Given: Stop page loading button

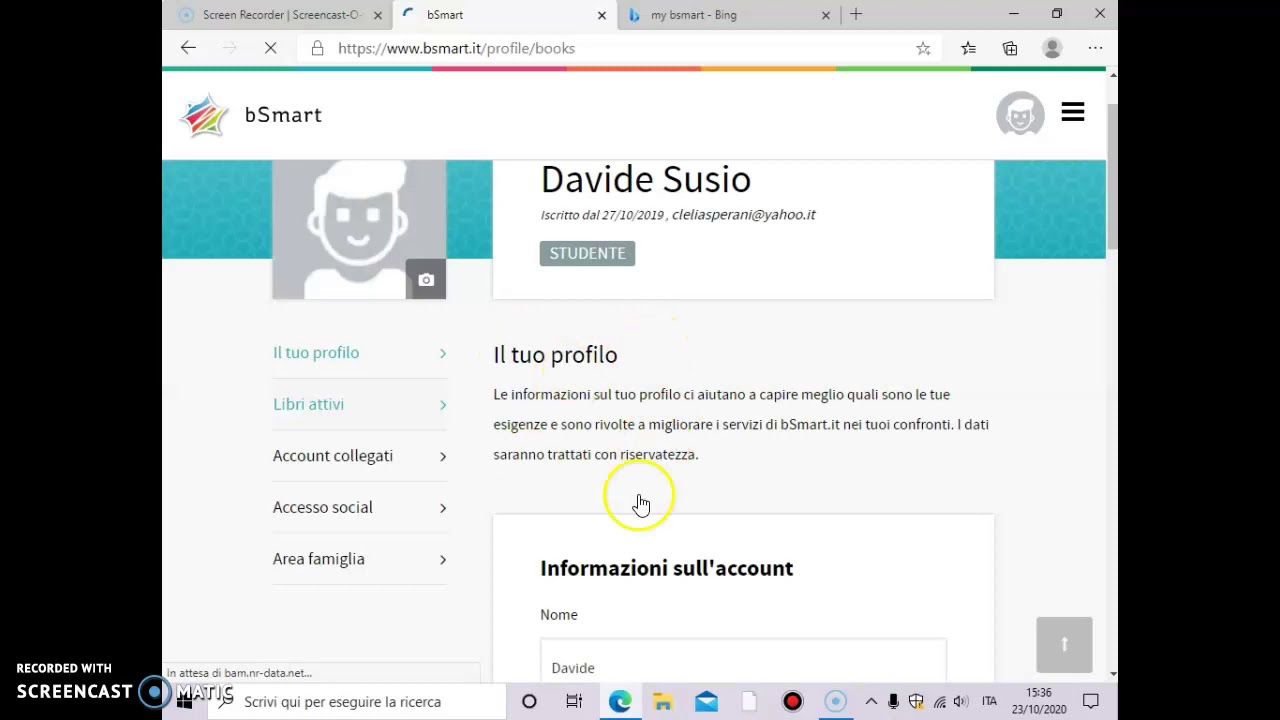Looking at the screenshot, I should [270, 48].
